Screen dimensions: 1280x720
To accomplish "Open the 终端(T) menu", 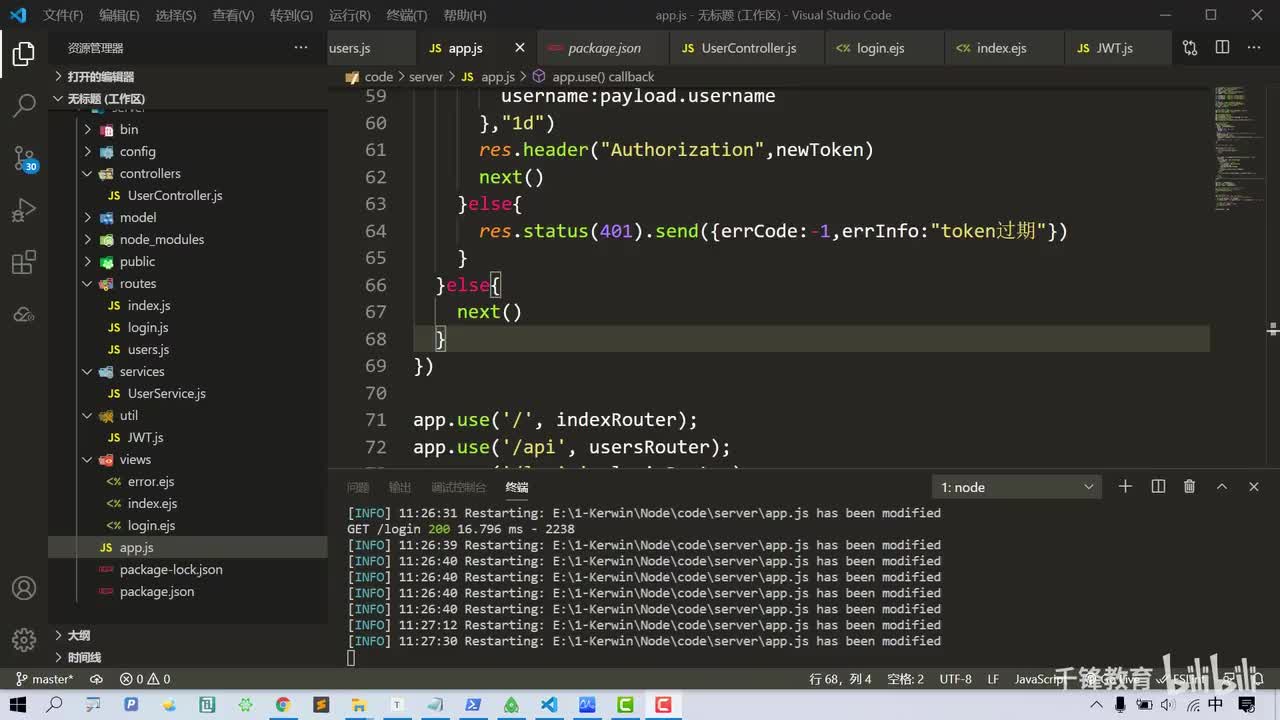I will [406, 15].
